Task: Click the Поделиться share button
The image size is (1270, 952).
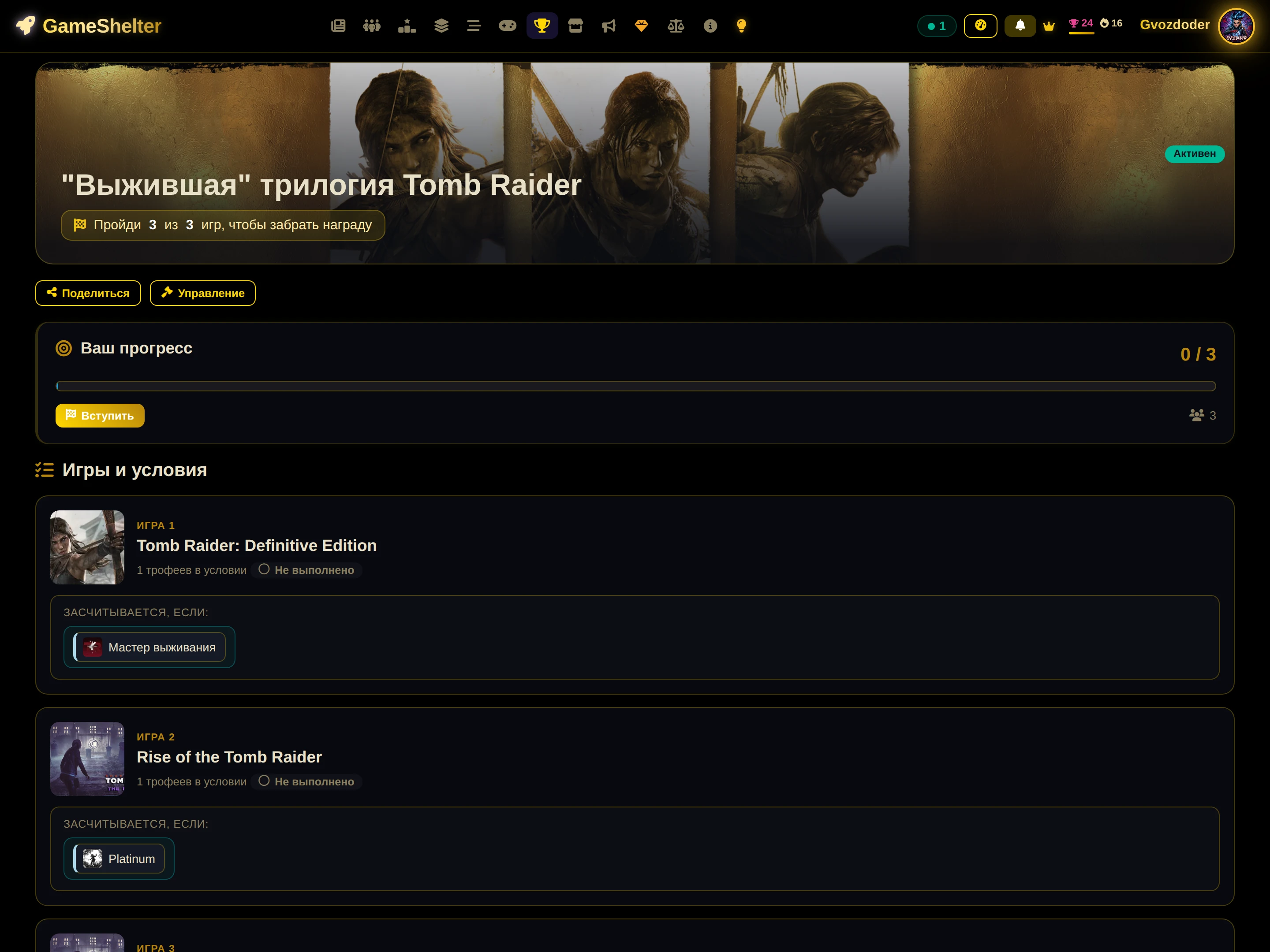Action: [x=88, y=293]
